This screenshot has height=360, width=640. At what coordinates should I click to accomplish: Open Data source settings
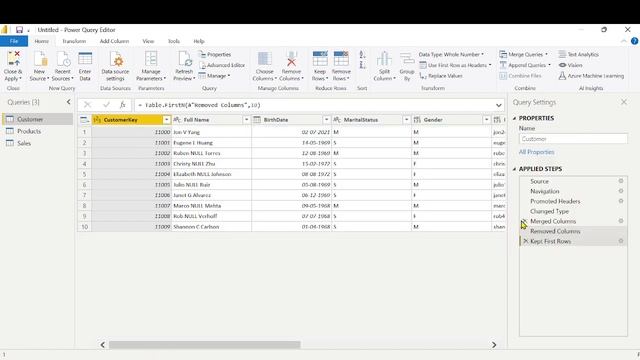(x=115, y=66)
